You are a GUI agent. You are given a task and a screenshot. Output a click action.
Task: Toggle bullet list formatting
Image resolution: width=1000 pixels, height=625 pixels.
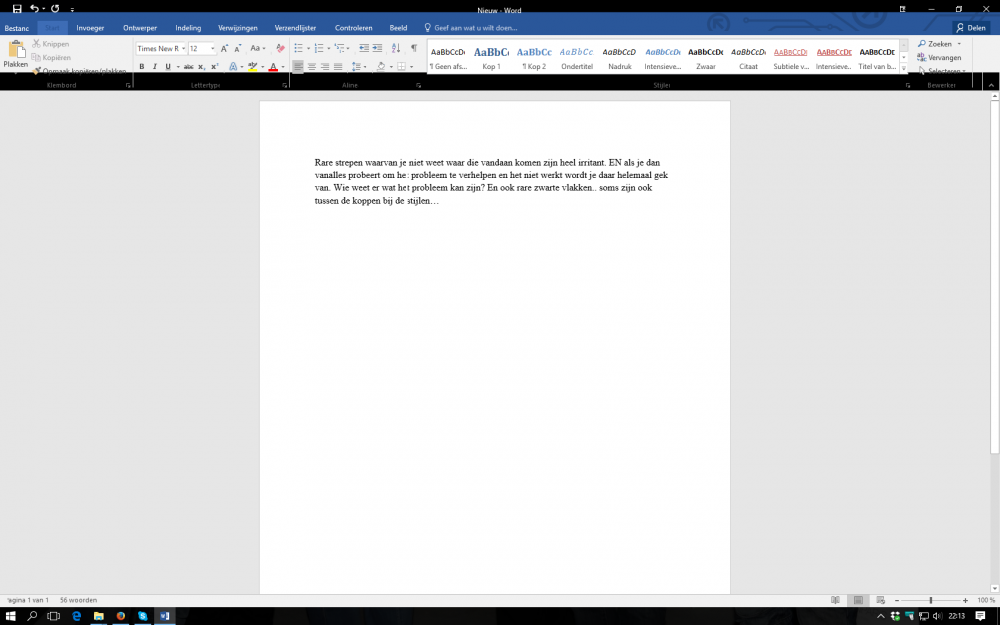(x=297, y=49)
